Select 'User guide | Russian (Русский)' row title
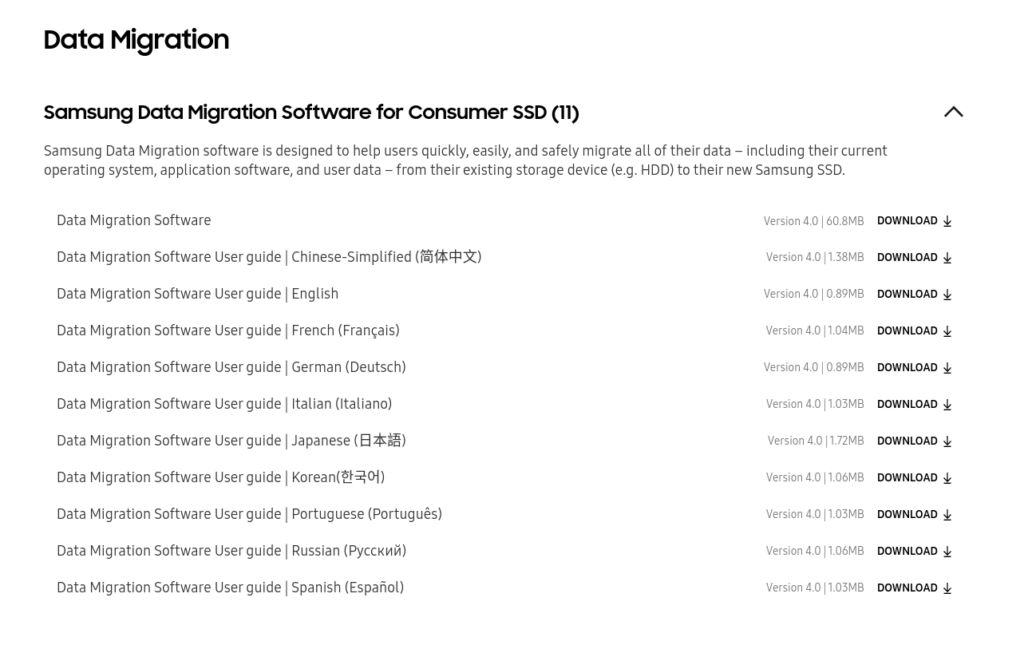 (x=231, y=551)
